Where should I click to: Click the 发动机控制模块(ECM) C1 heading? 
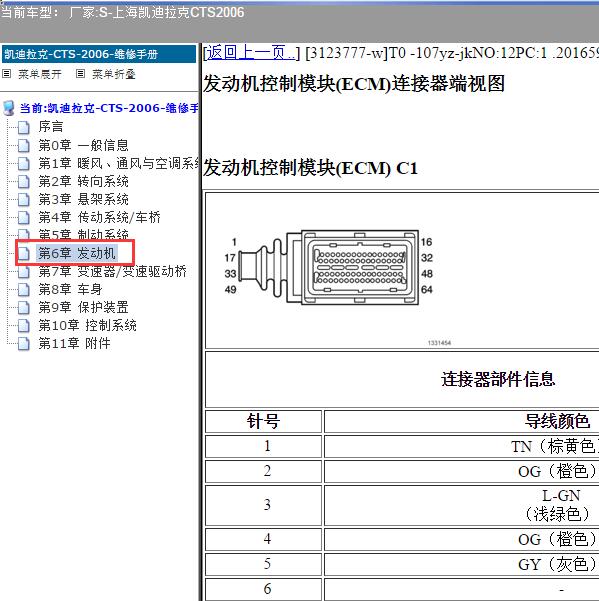pos(310,168)
